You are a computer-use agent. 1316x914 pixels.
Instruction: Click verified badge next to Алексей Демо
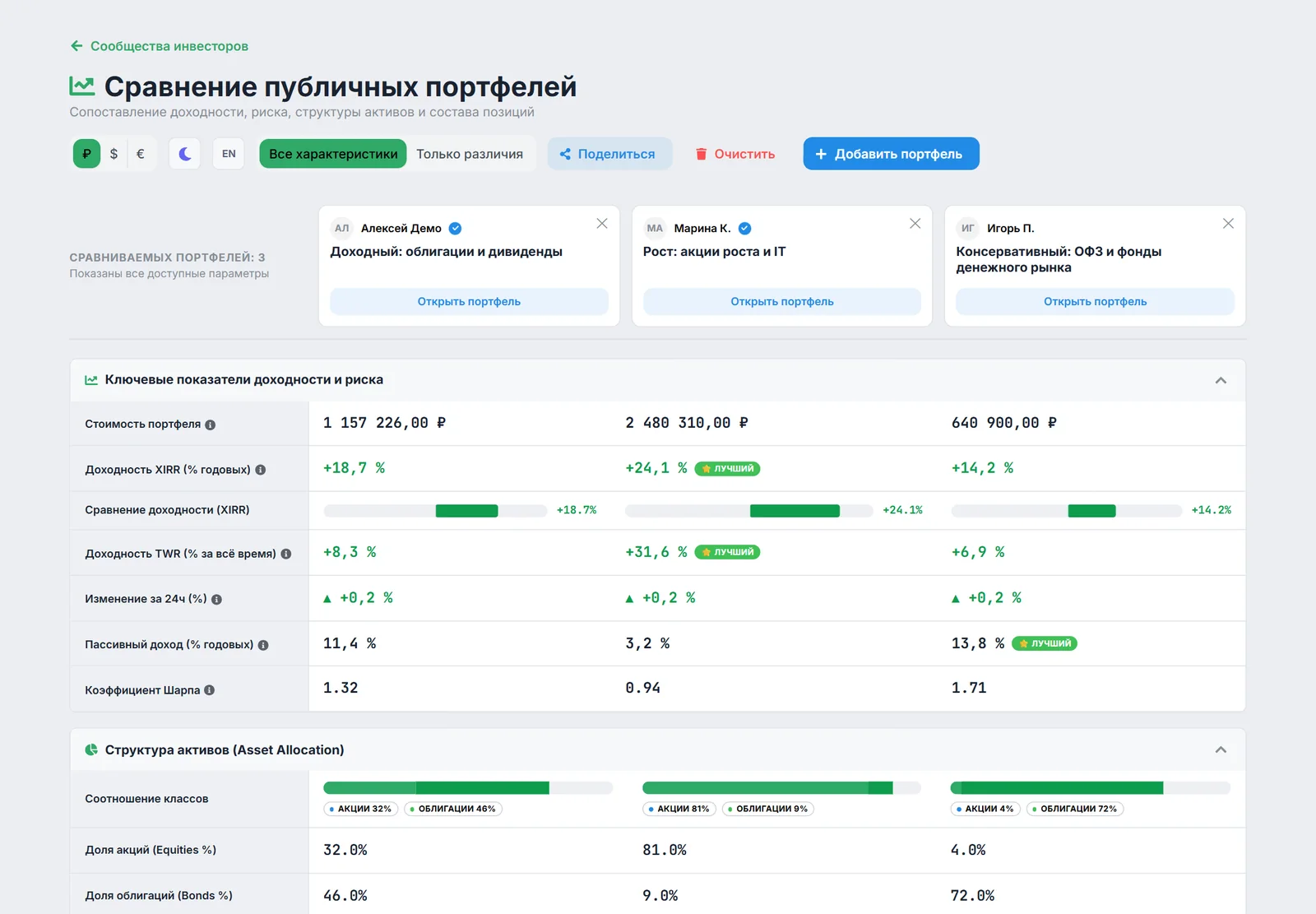pos(455,229)
